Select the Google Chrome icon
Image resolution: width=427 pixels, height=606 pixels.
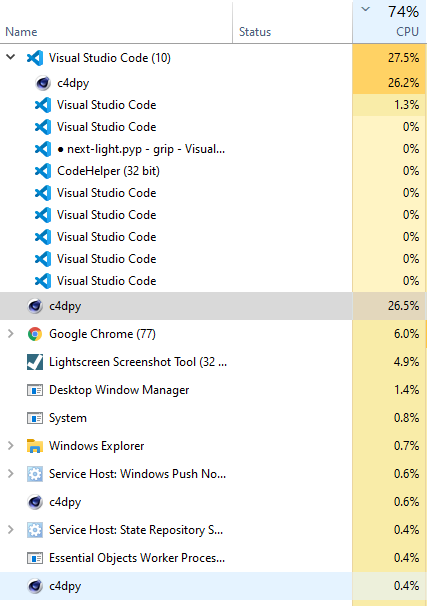[35, 334]
